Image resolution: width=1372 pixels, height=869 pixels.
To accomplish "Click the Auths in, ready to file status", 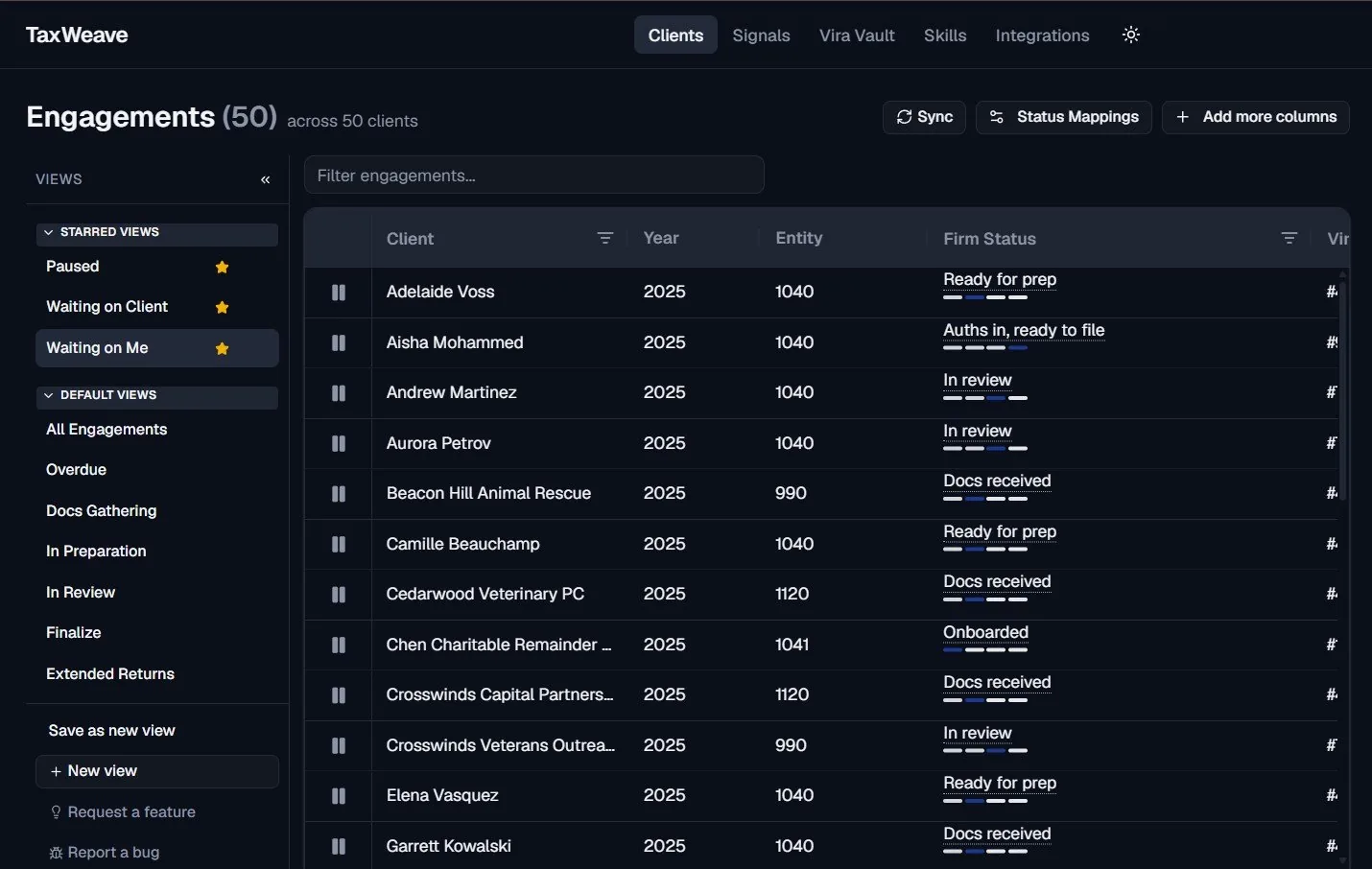I will click(1024, 330).
